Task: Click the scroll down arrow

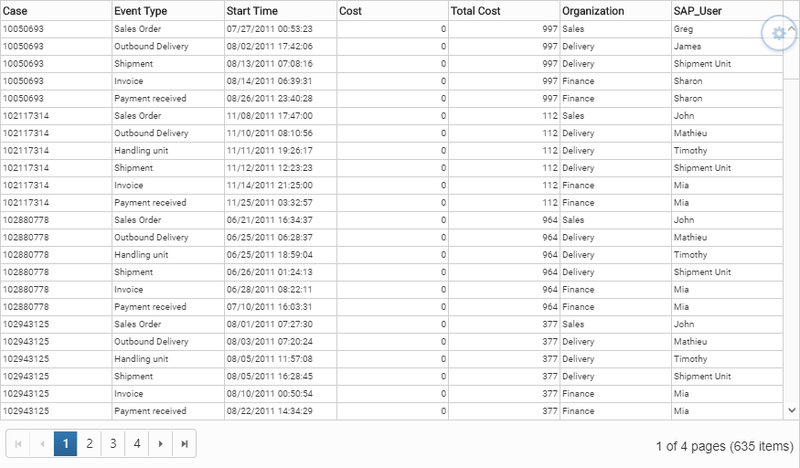Action: point(791,410)
